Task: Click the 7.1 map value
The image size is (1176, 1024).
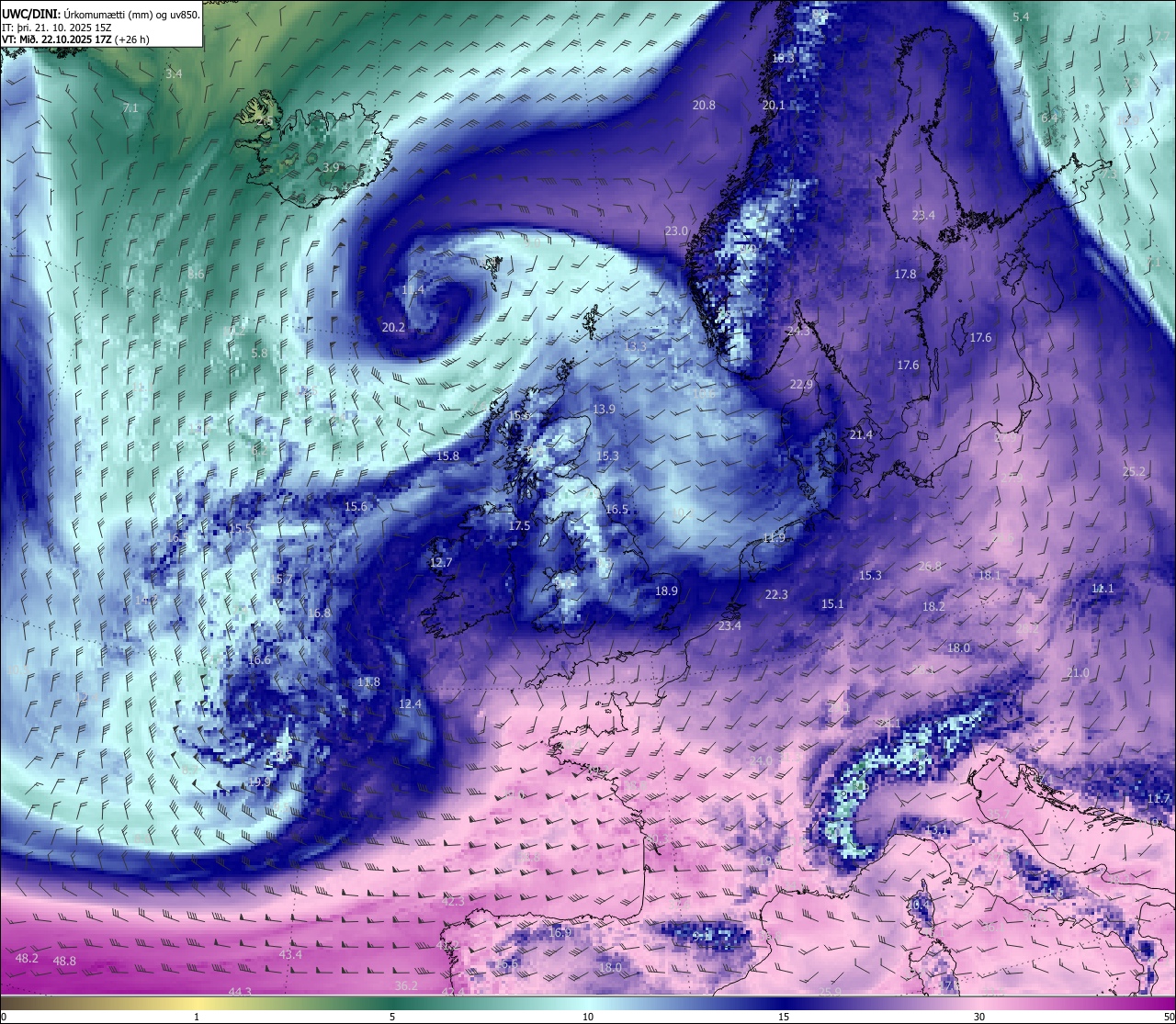Action: click(130, 107)
